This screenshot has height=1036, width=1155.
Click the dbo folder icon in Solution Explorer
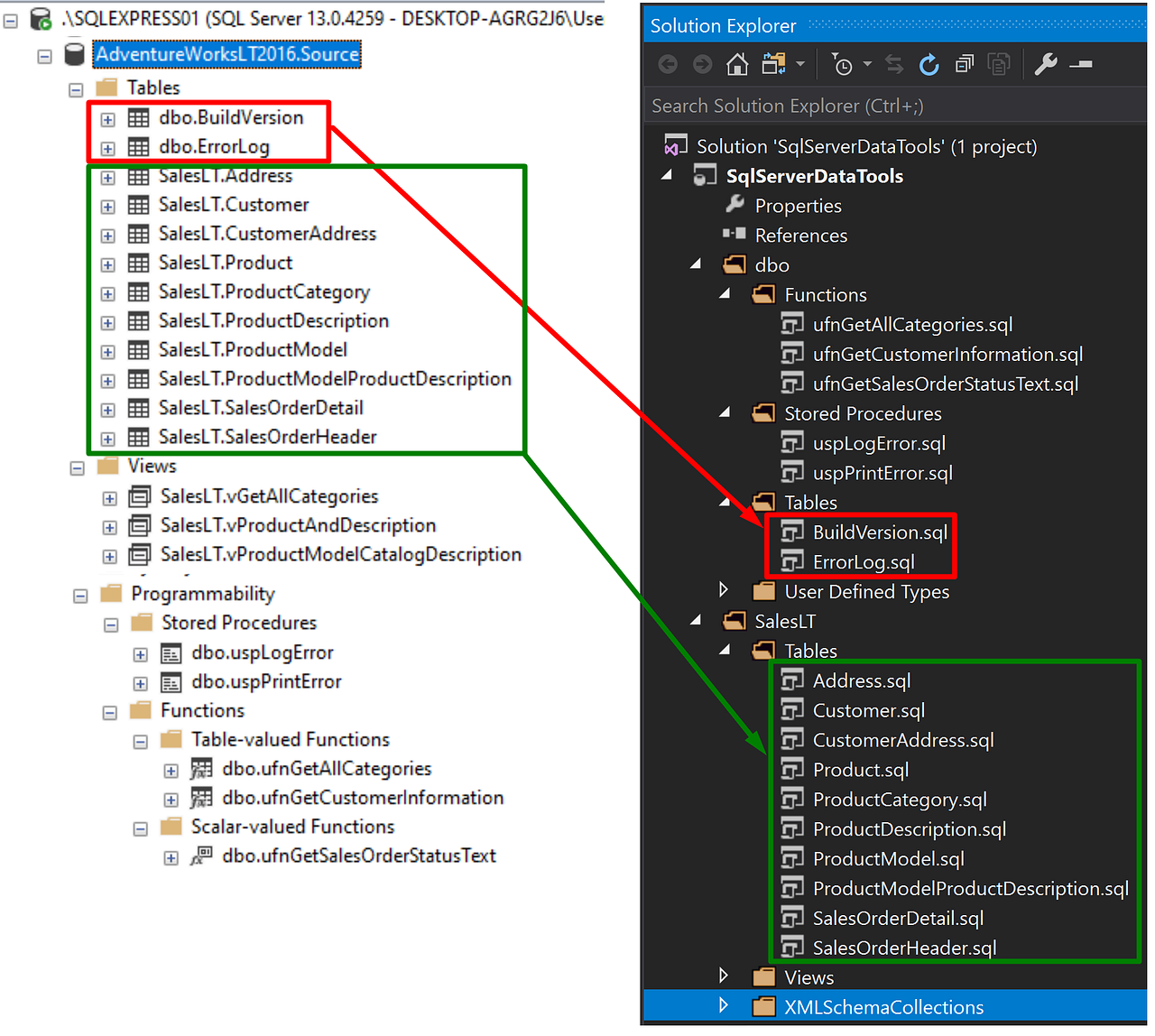pyautogui.click(x=734, y=265)
